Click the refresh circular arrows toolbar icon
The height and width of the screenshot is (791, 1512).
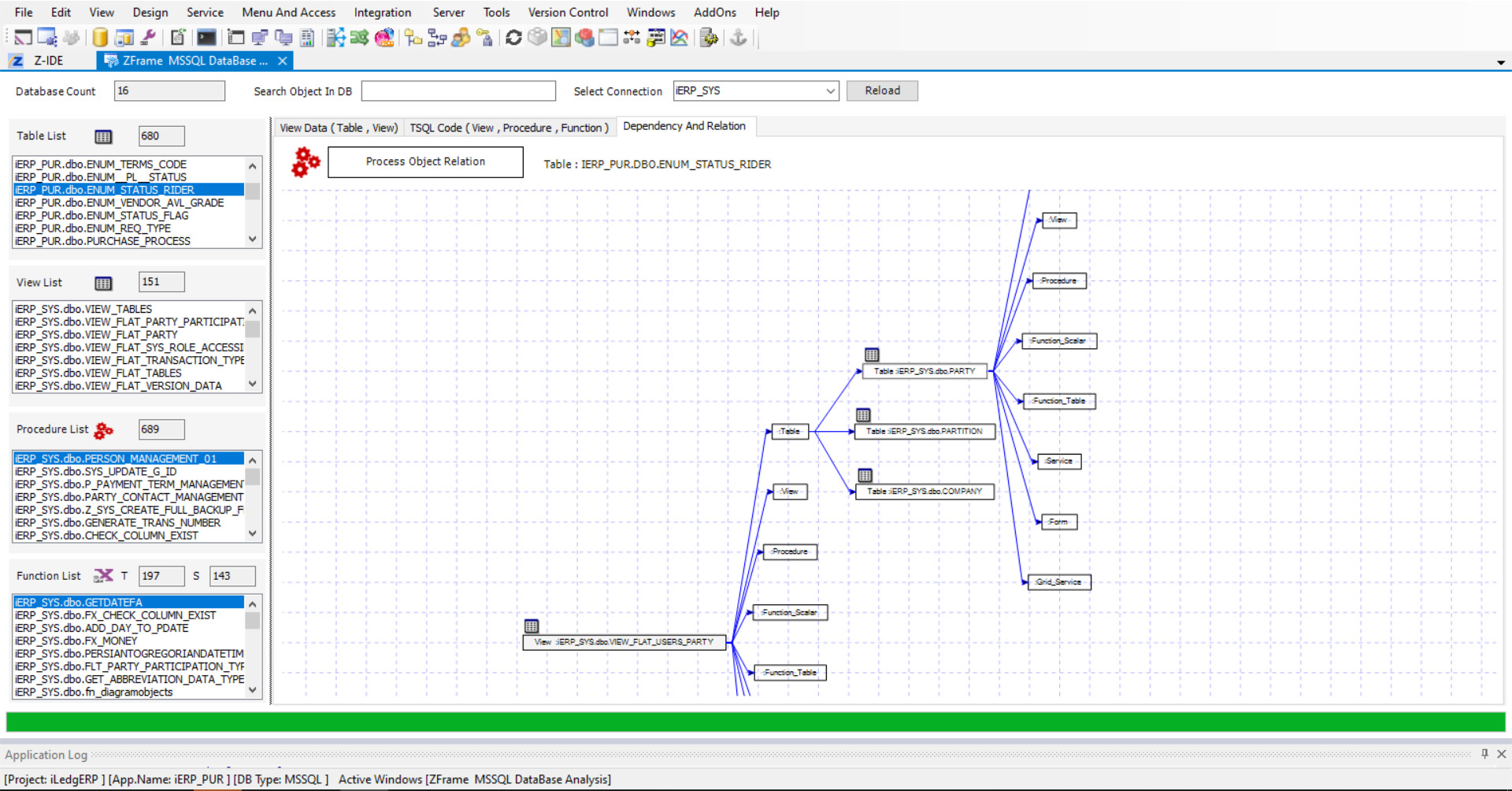point(513,37)
